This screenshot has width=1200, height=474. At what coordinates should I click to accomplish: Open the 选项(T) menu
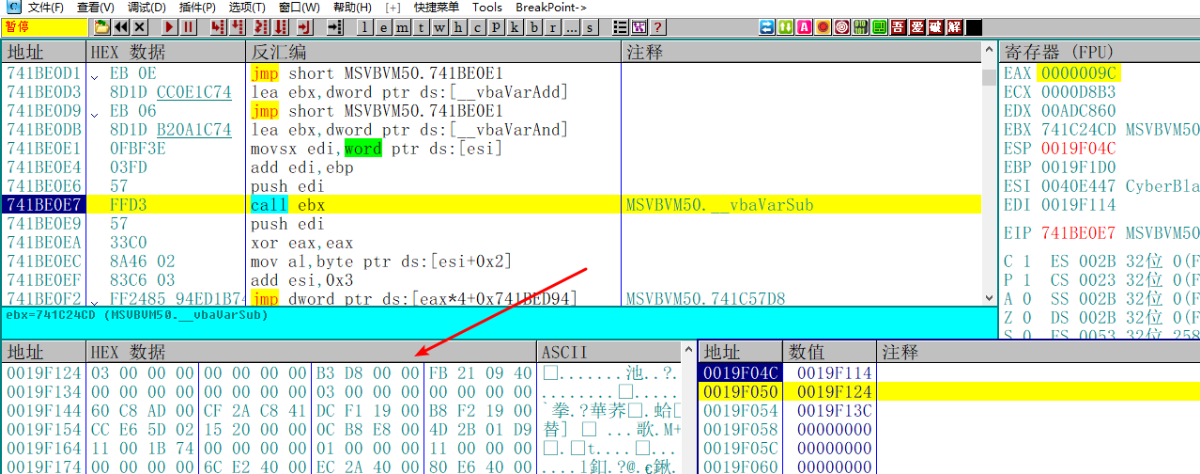click(247, 7)
